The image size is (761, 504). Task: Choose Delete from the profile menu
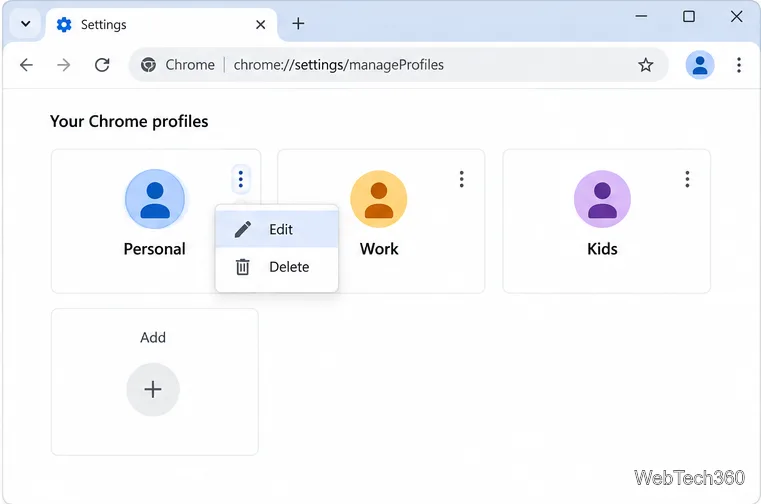point(277,267)
